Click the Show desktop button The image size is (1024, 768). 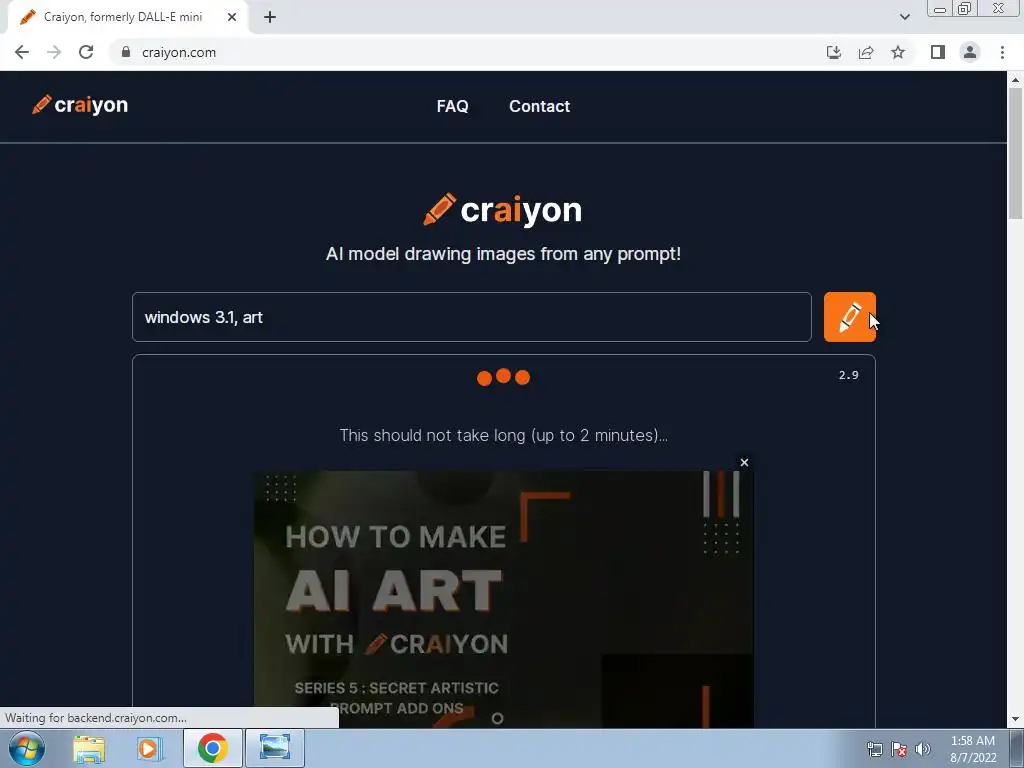1017,748
